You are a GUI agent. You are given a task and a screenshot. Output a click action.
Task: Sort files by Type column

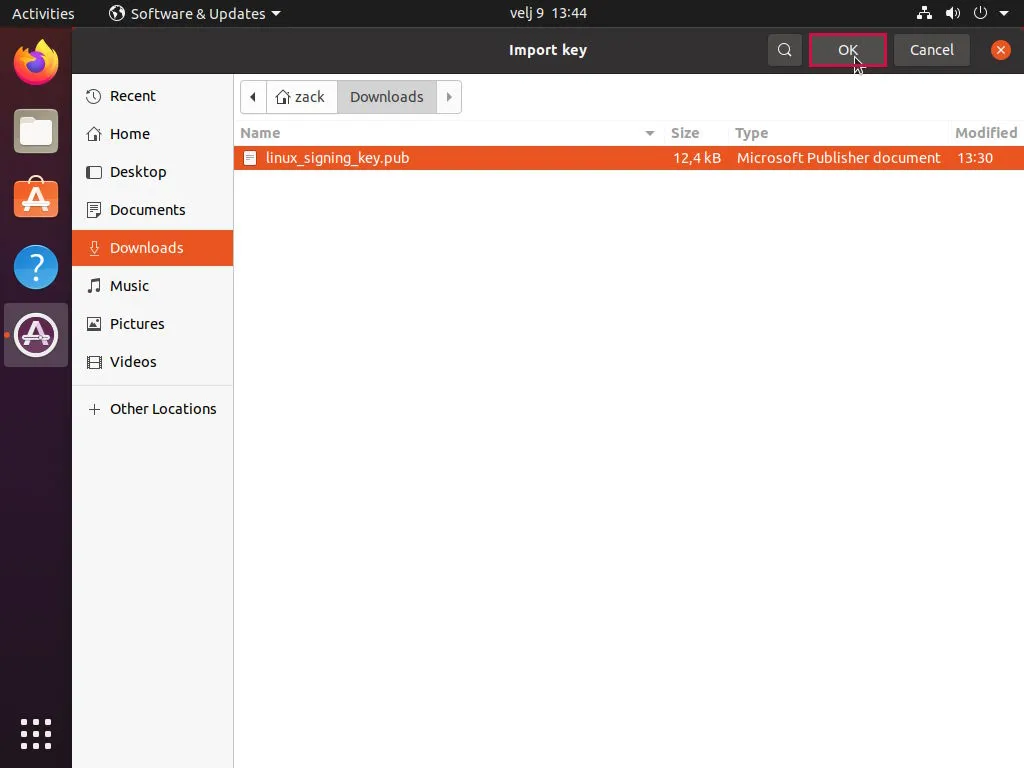[838, 133]
